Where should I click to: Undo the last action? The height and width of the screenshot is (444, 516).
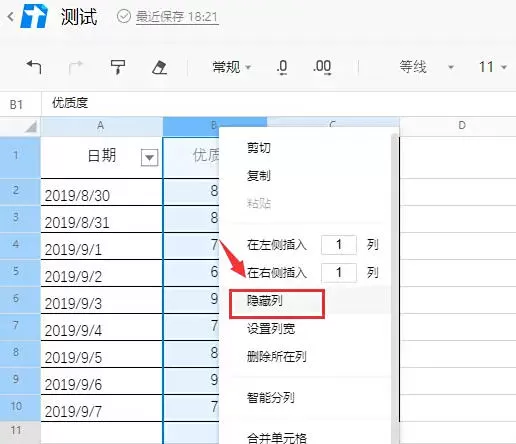click(34, 67)
